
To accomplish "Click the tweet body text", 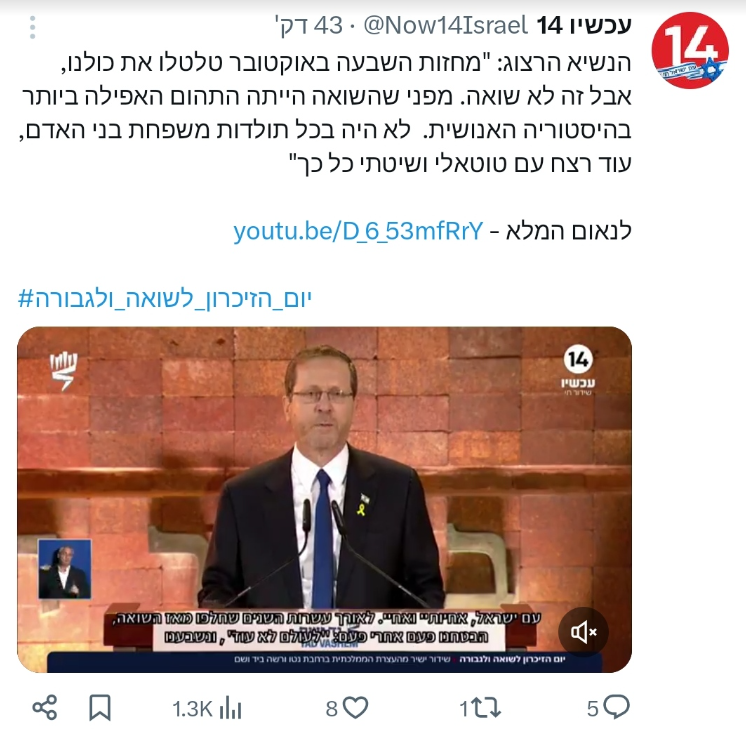I will point(325,113).
